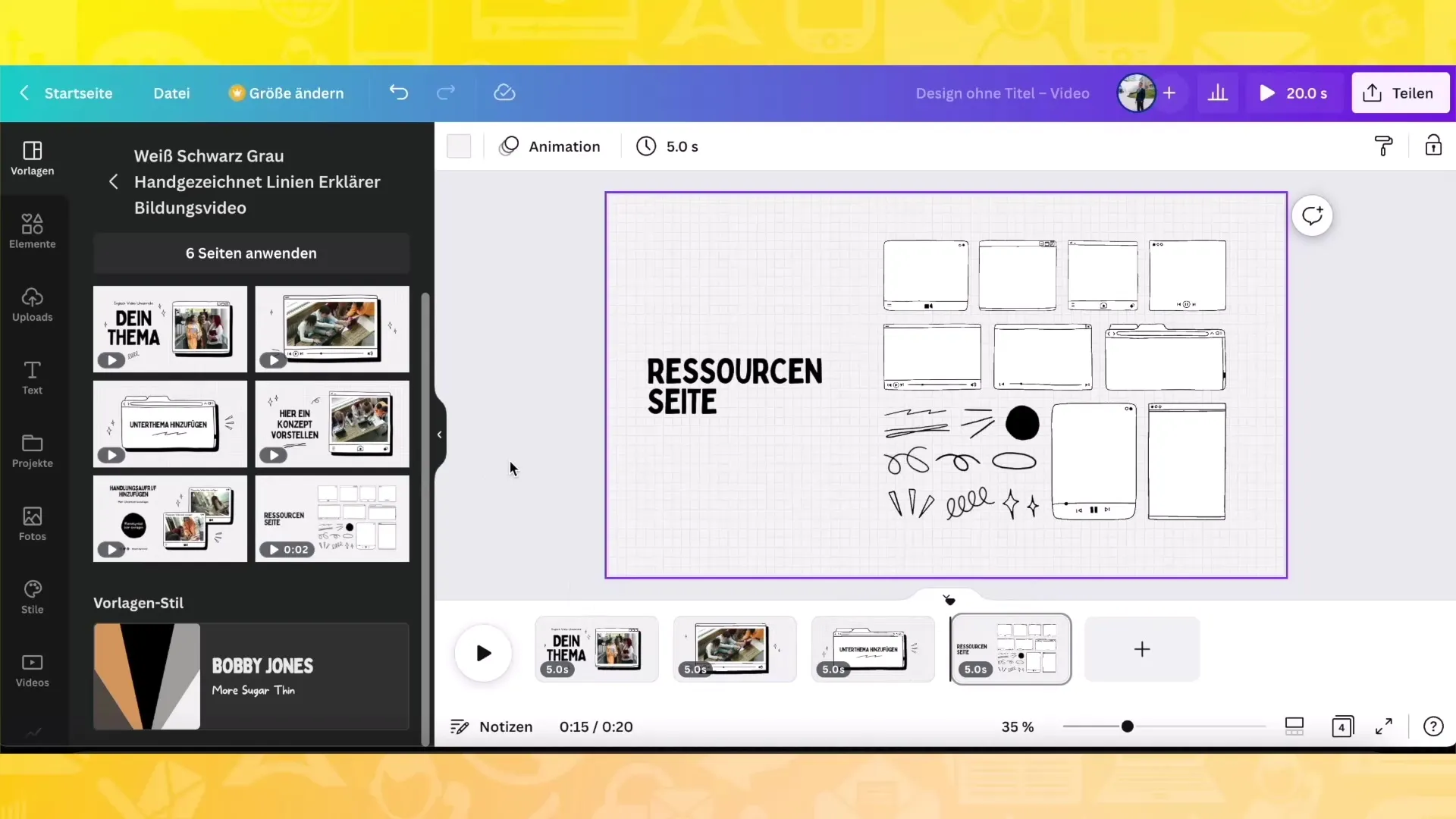Click the Uploads panel icon in sidebar
Screen dimensions: 1456x819
click(x=32, y=304)
